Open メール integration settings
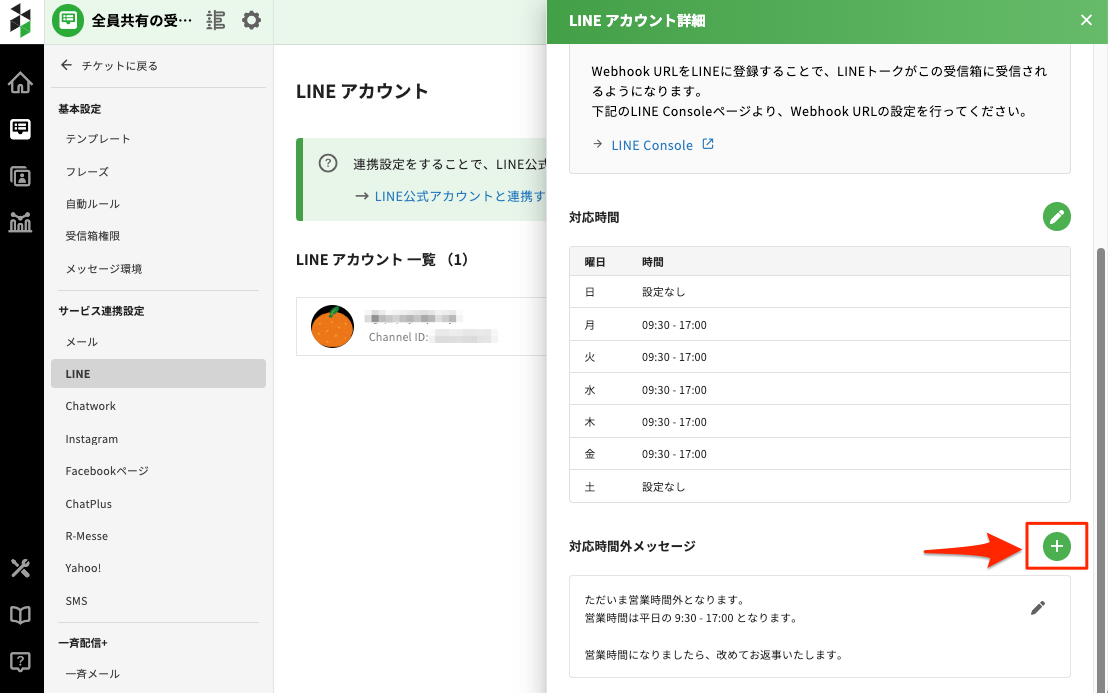Viewport: 1108px width, 693px height. click(82, 342)
